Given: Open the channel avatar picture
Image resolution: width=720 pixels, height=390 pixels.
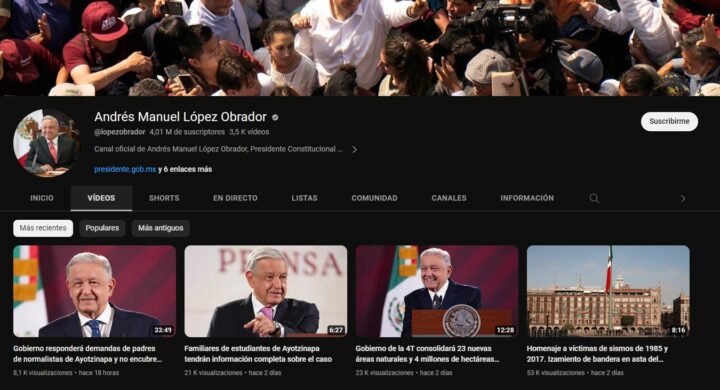Looking at the screenshot, I should pos(46,143).
